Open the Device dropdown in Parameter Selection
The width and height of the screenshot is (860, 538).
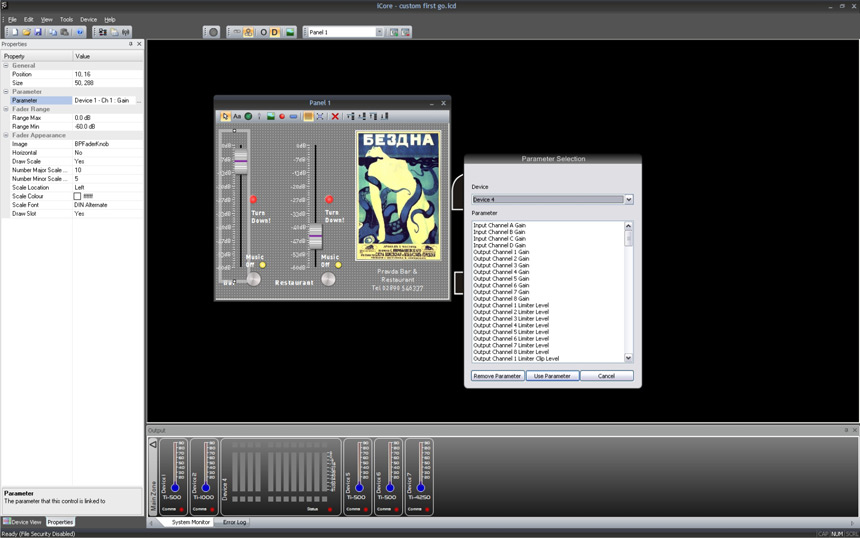tap(628, 200)
